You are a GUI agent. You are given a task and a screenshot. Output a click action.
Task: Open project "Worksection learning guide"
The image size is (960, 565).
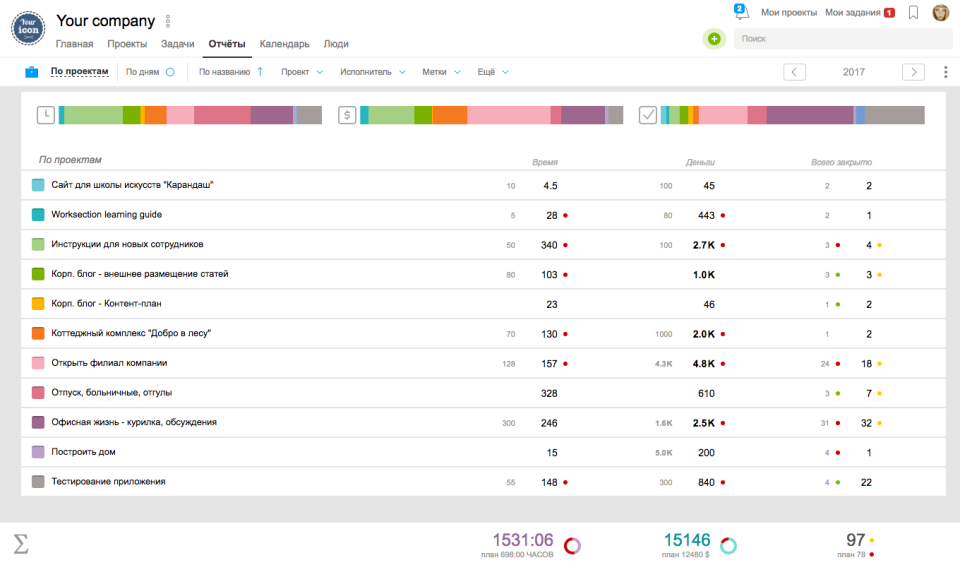coord(106,215)
